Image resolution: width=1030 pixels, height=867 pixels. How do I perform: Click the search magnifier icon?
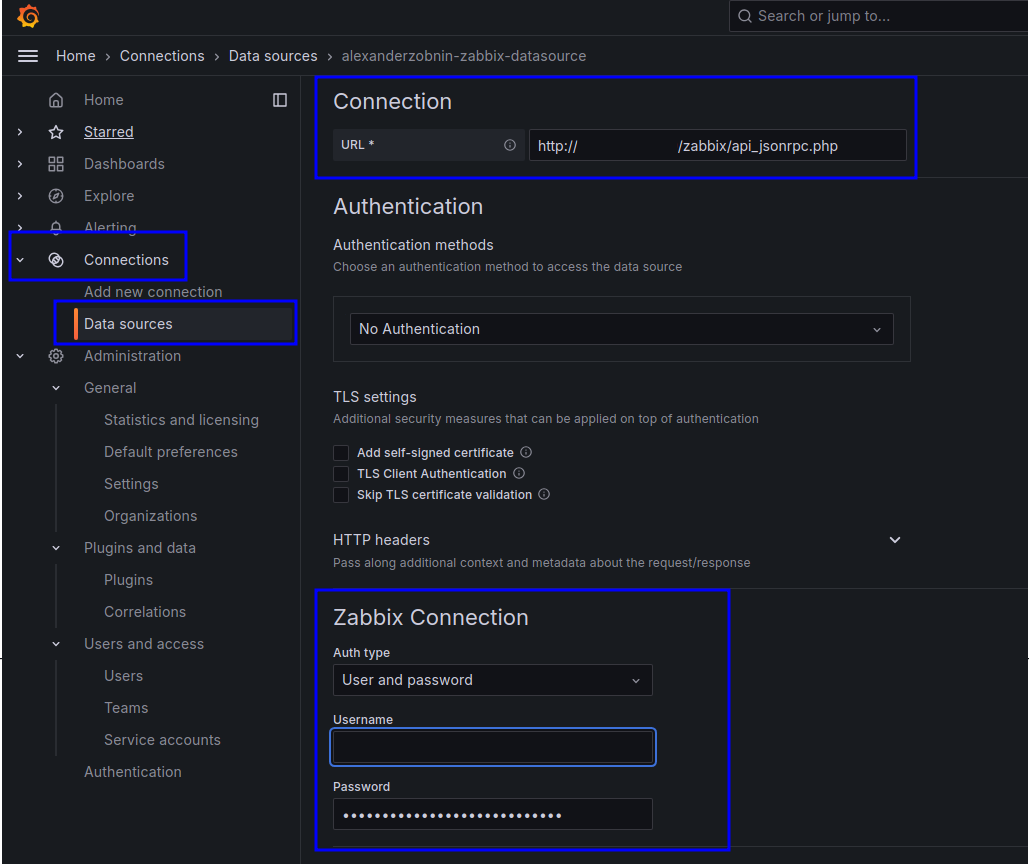(744, 16)
